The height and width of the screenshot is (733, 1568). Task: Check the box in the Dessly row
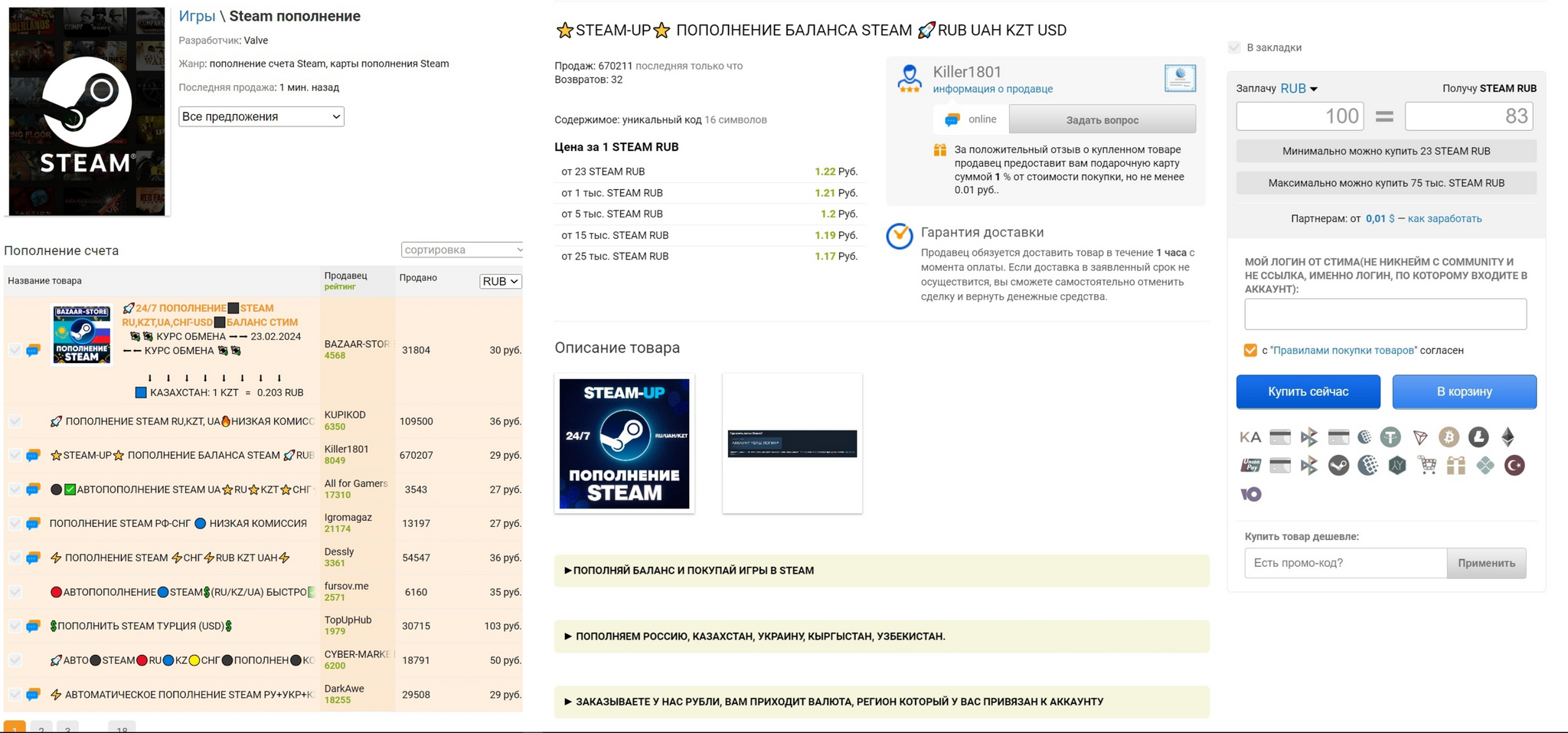(15, 558)
